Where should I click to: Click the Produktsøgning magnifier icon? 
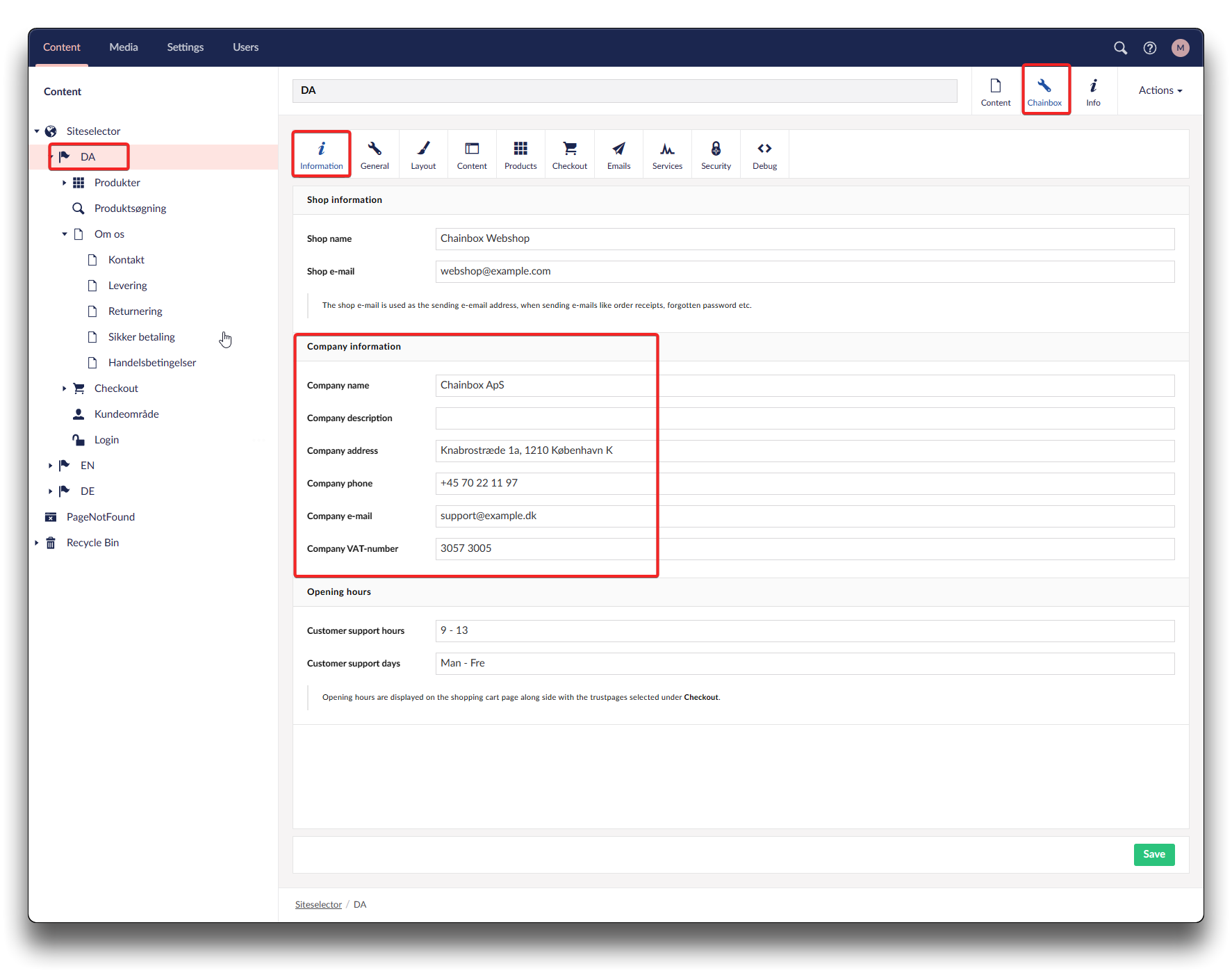[x=79, y=208]
